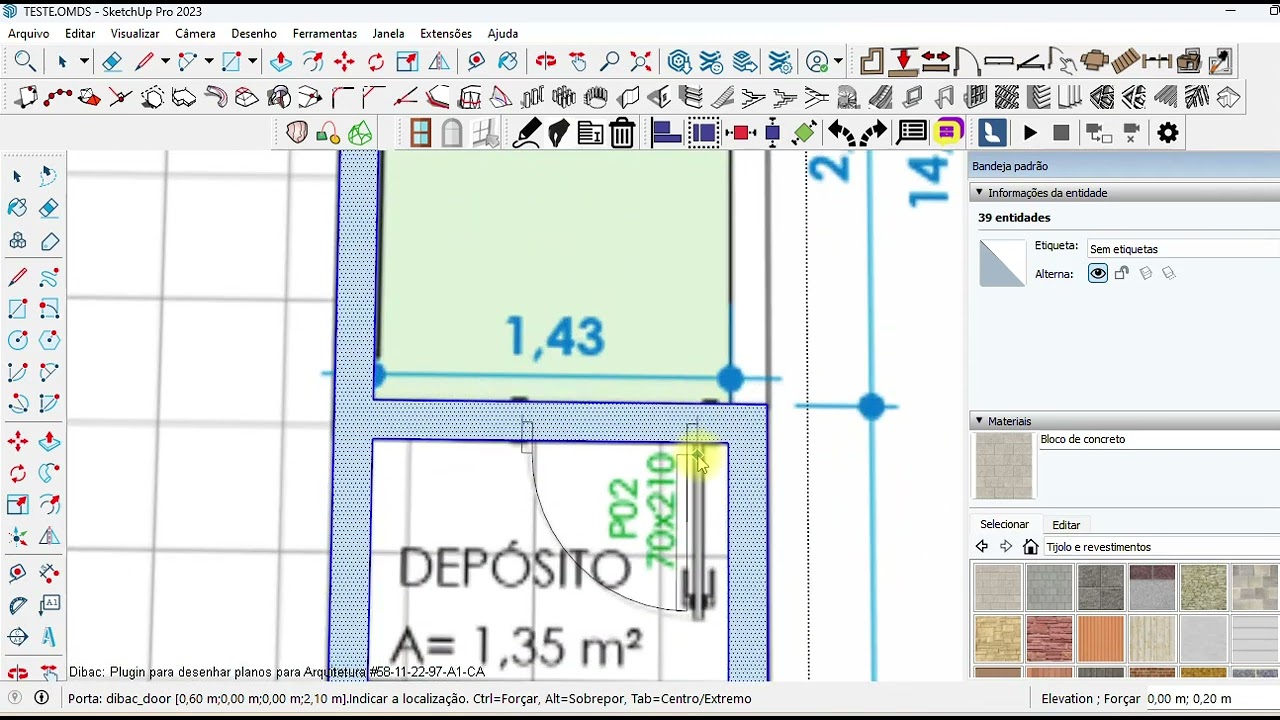Pick the red brick material swatch

tap(1049, 639)
